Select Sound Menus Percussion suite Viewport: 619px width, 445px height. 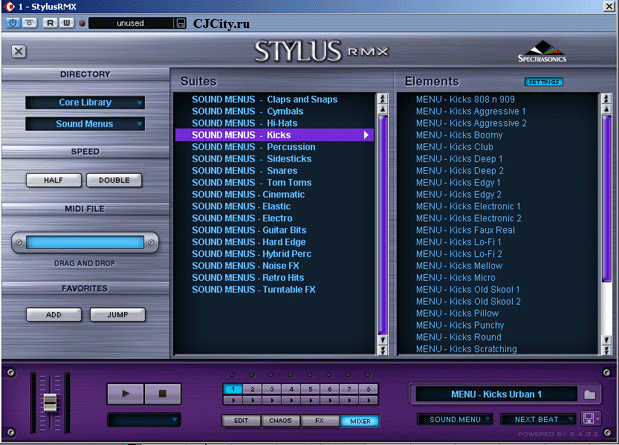tap(253, 147)
